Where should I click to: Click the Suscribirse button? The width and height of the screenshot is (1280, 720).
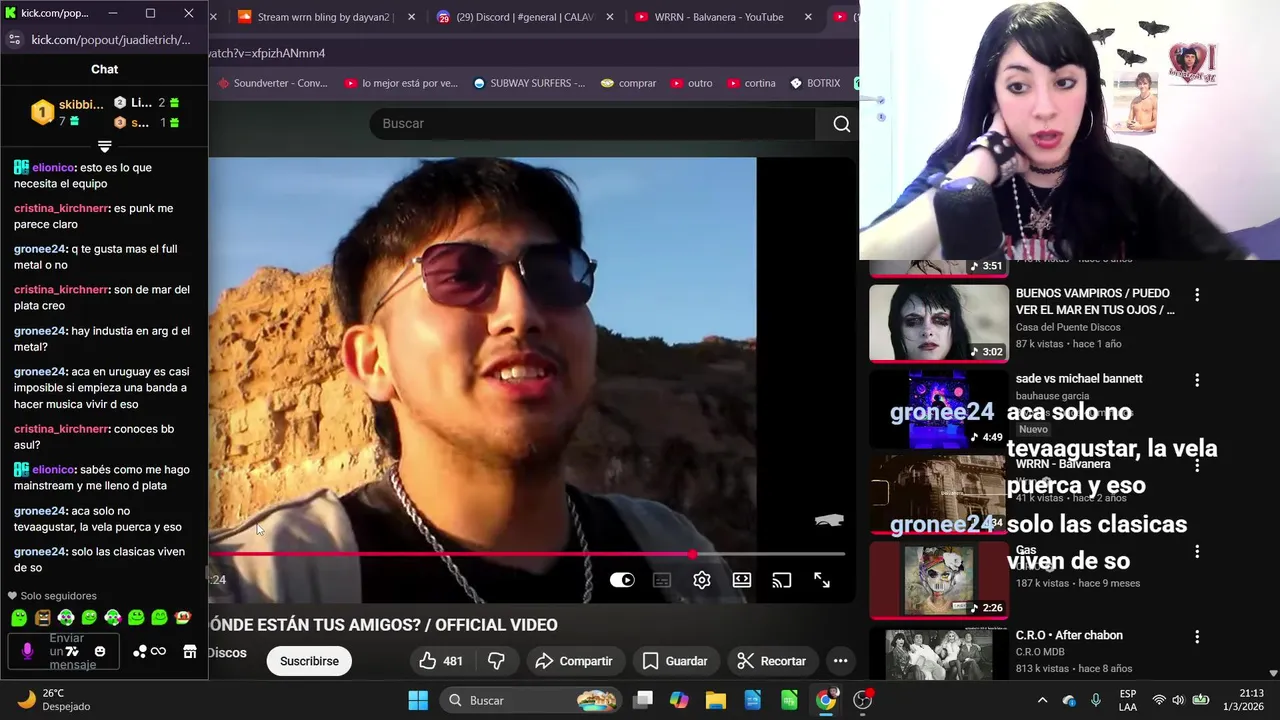coord(309,661)
